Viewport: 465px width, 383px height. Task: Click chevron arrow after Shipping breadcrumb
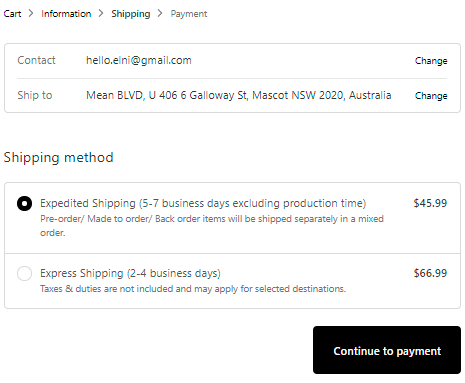click(x=160, y=13)
